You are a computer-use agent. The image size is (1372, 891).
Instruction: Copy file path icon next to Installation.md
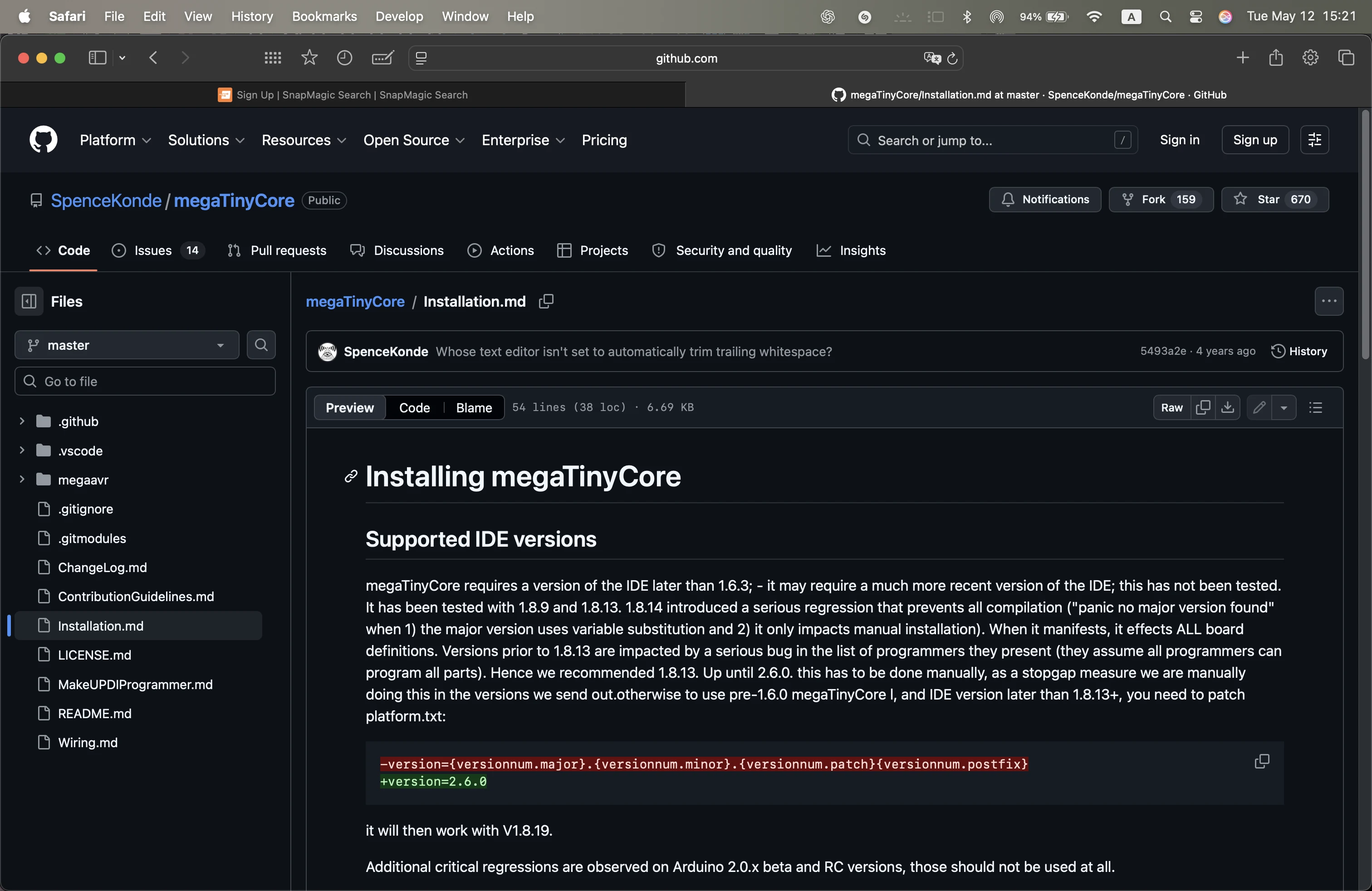[546, 301]
